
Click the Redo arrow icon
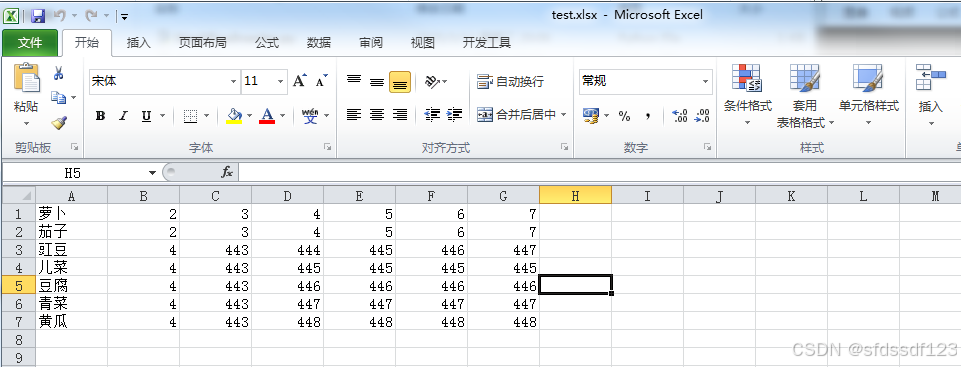click(91, 16)
